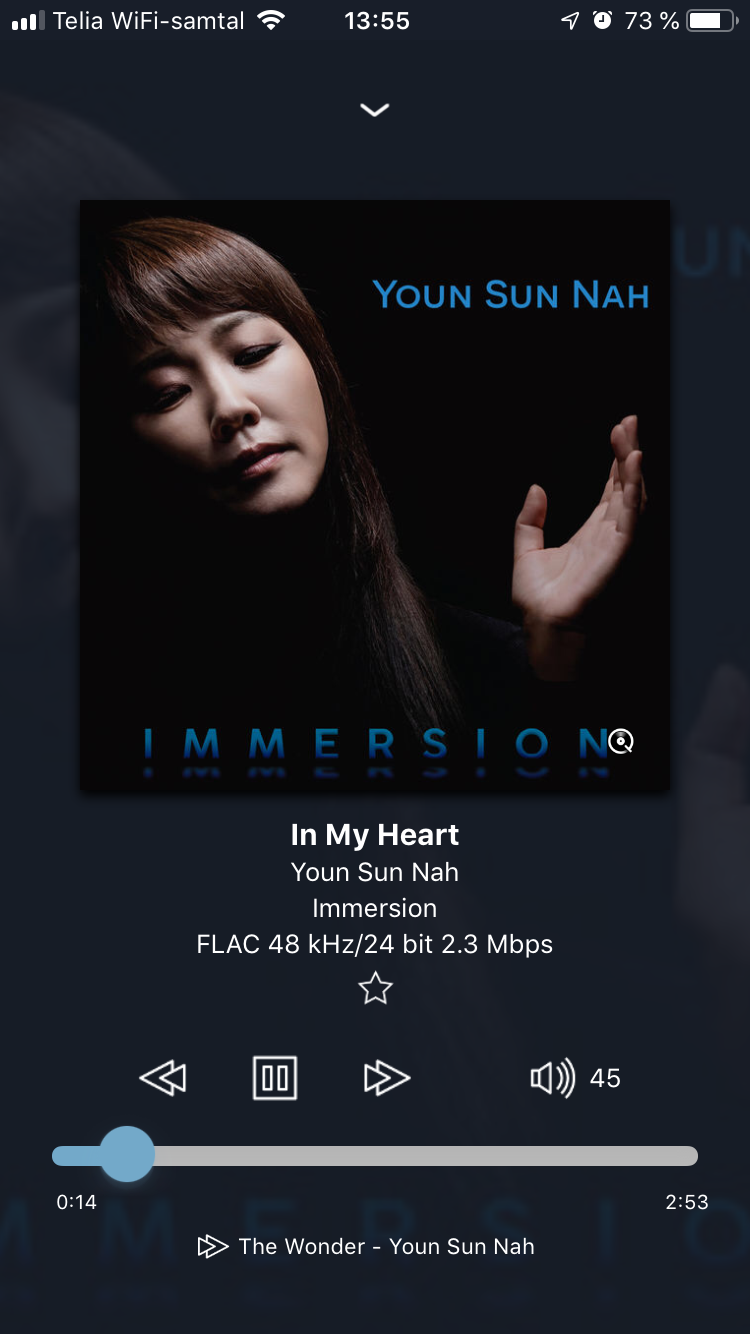This screenshot has width=750, height=1334.
Task: Tap the total duration 2:53
Action: coord(687,1202)
